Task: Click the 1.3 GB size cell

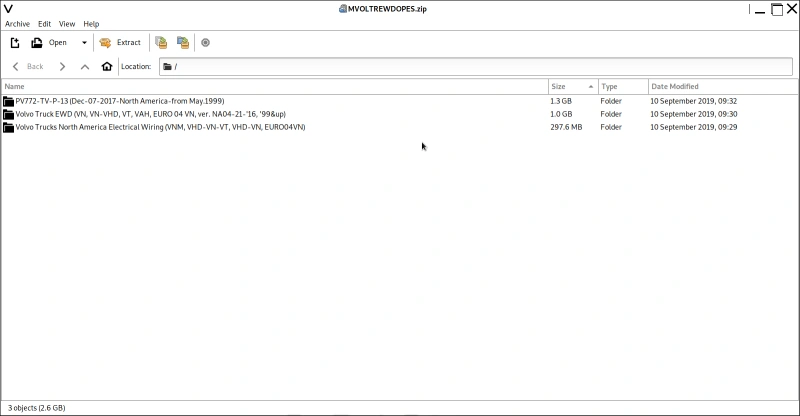Action: point(561,101)
